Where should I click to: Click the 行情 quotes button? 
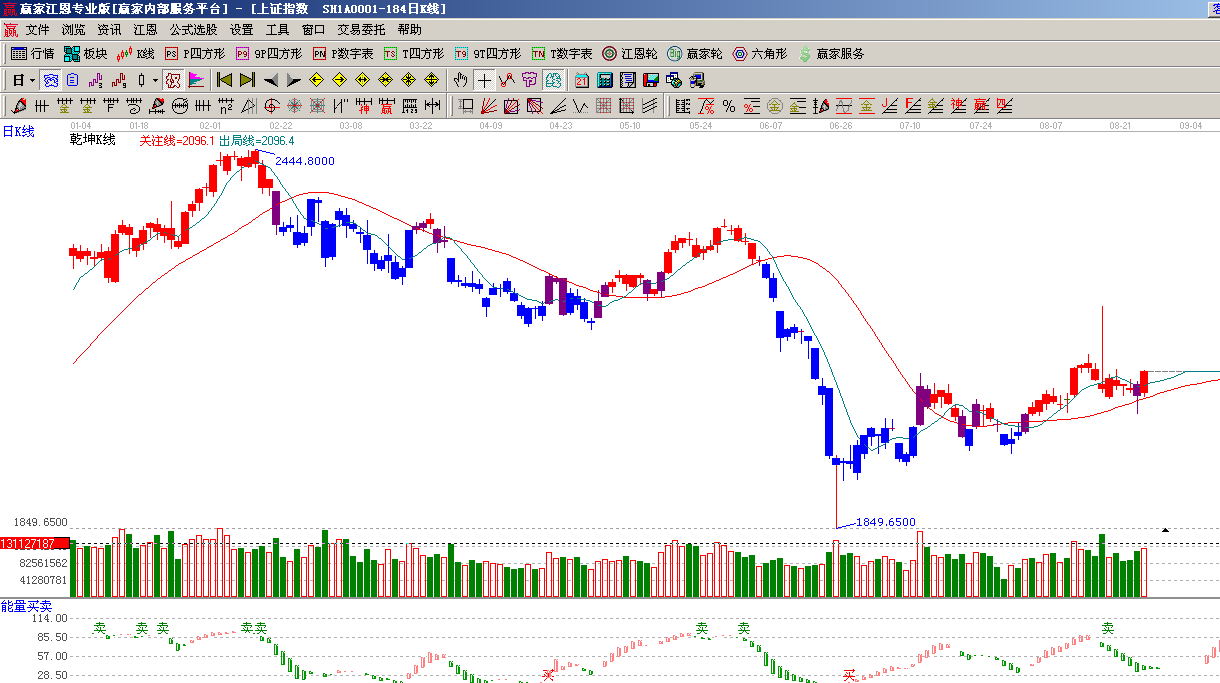(x=32, y=54)
